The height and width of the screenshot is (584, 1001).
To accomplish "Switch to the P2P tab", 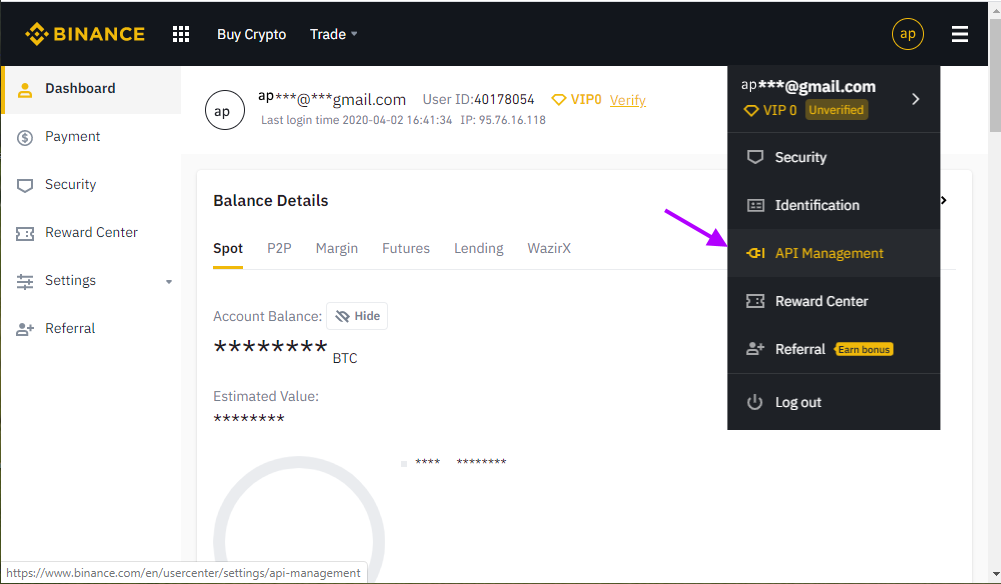I will (279, 248).
